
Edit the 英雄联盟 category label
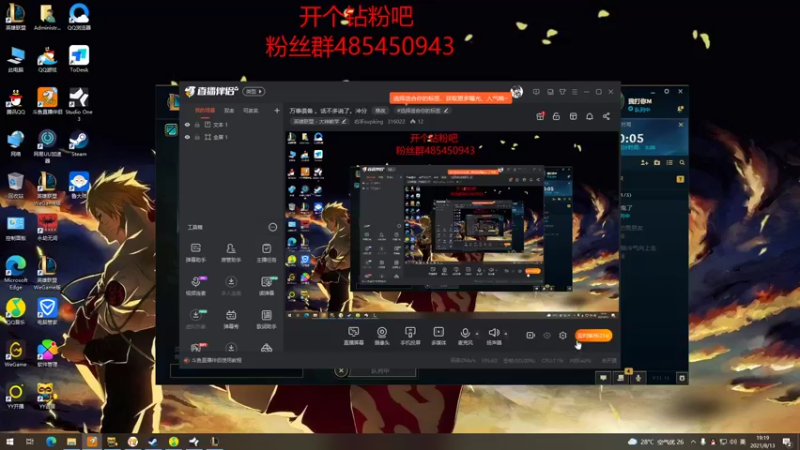320,121
